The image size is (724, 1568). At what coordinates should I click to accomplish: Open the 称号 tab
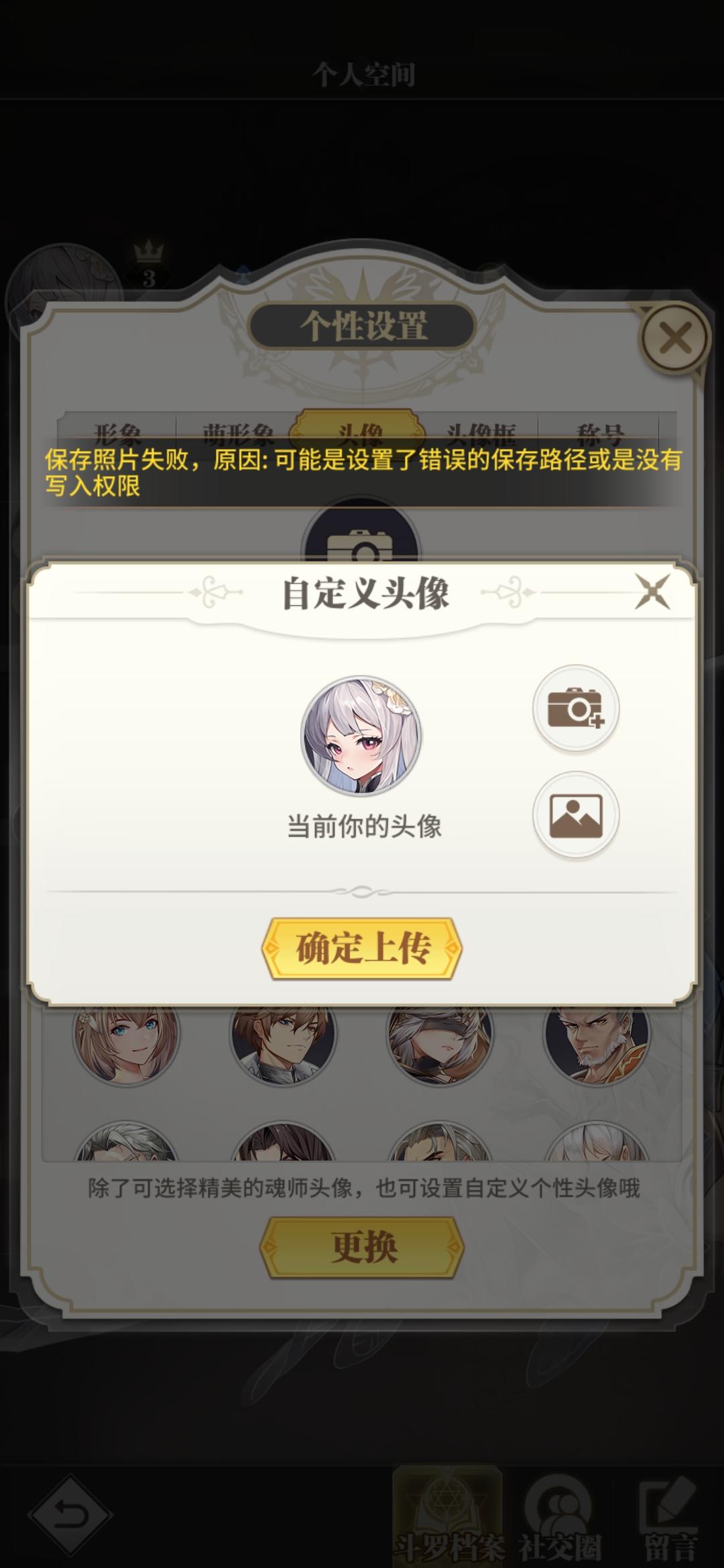pos(599,432)
